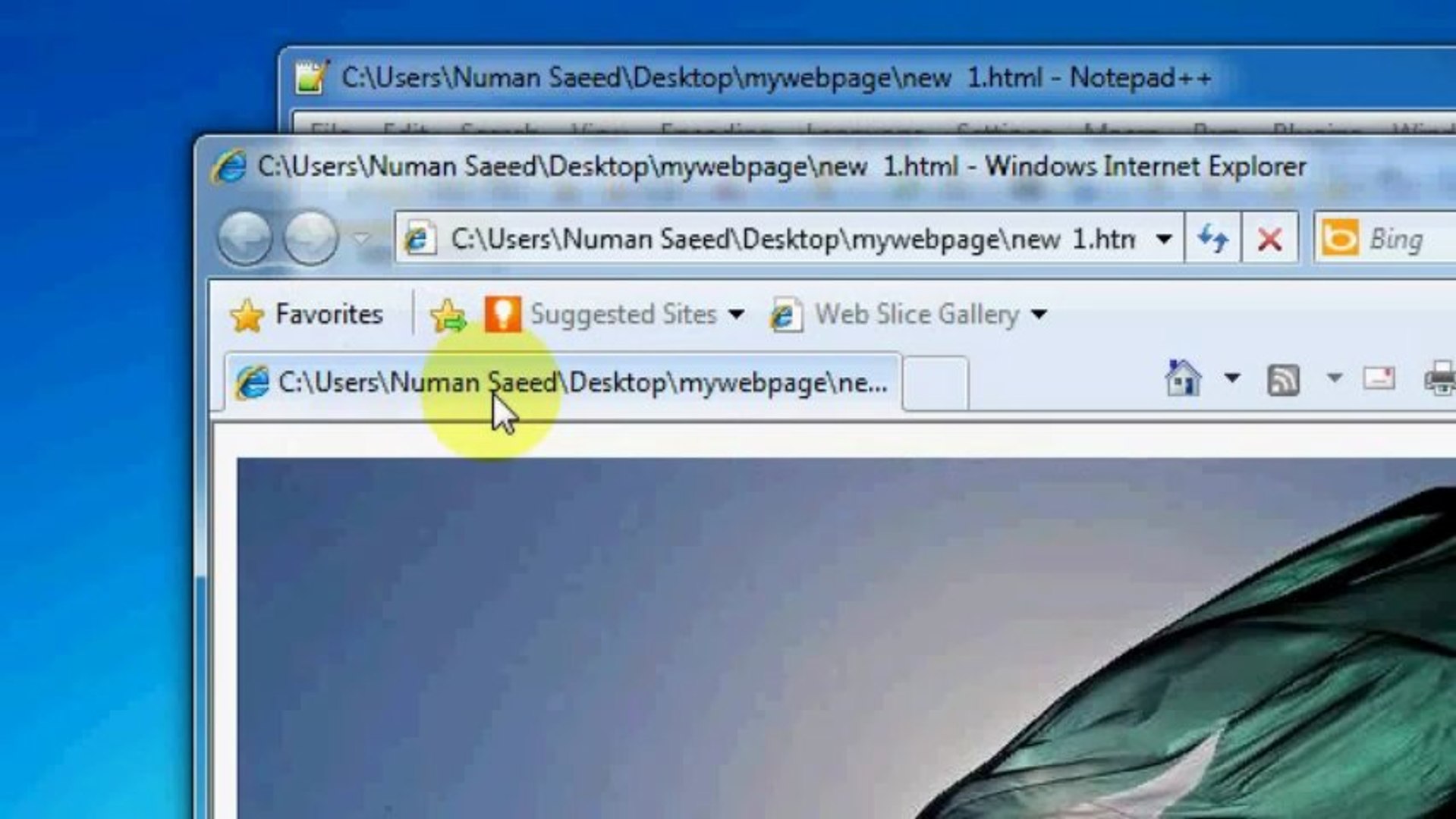Screen dimensions: 1456x819
Task: Open a new blank tab
Action: pos(936,383)
